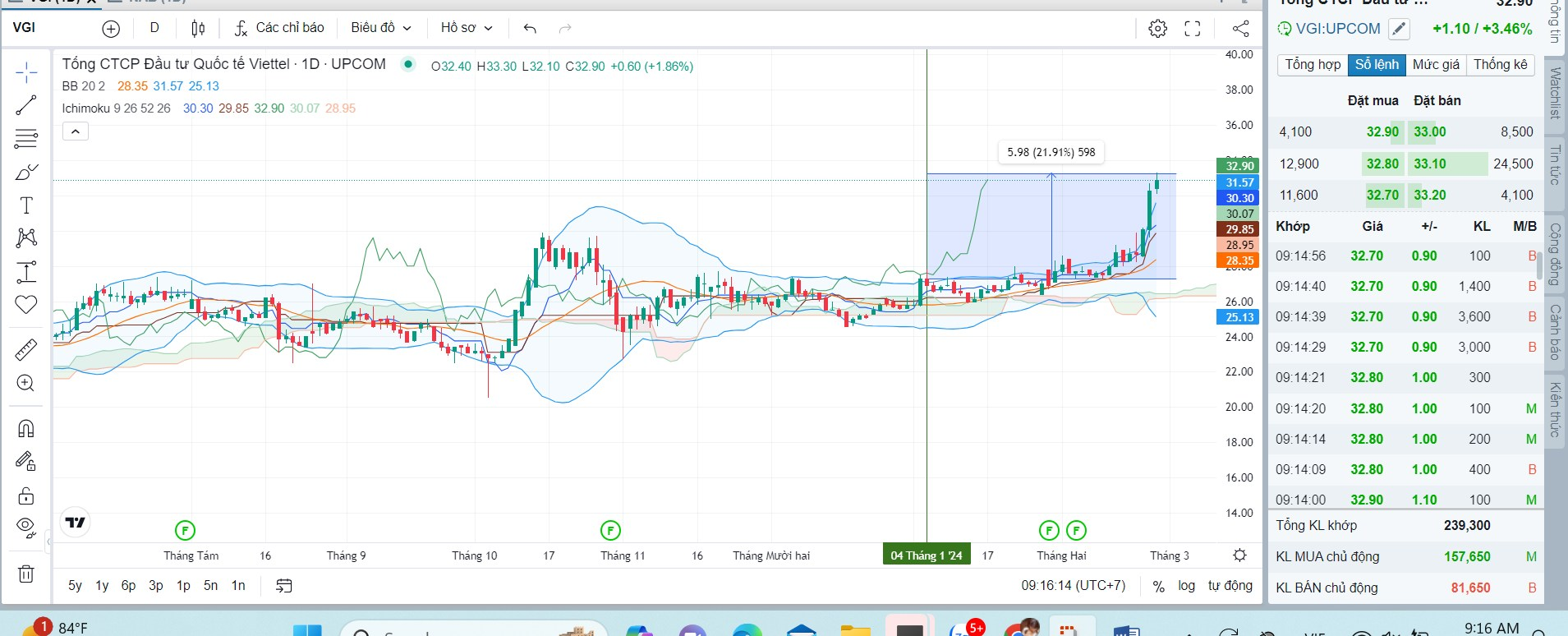Toggle hide all drawings eye icon
Screen dimensions: 1568x636
pyautogui.click(x=26, y=528)
